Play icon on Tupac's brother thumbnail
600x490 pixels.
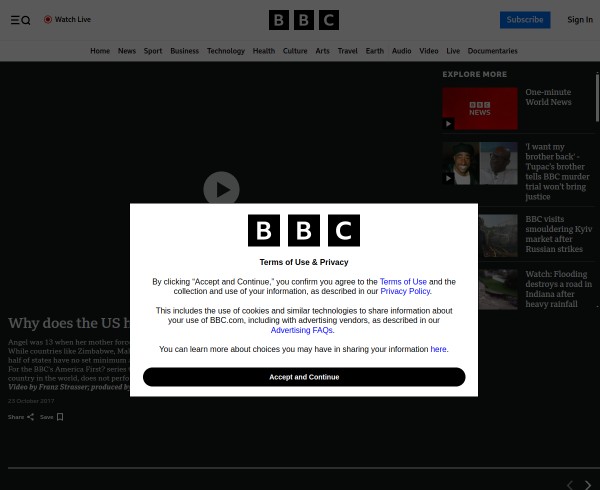[448, 178]
